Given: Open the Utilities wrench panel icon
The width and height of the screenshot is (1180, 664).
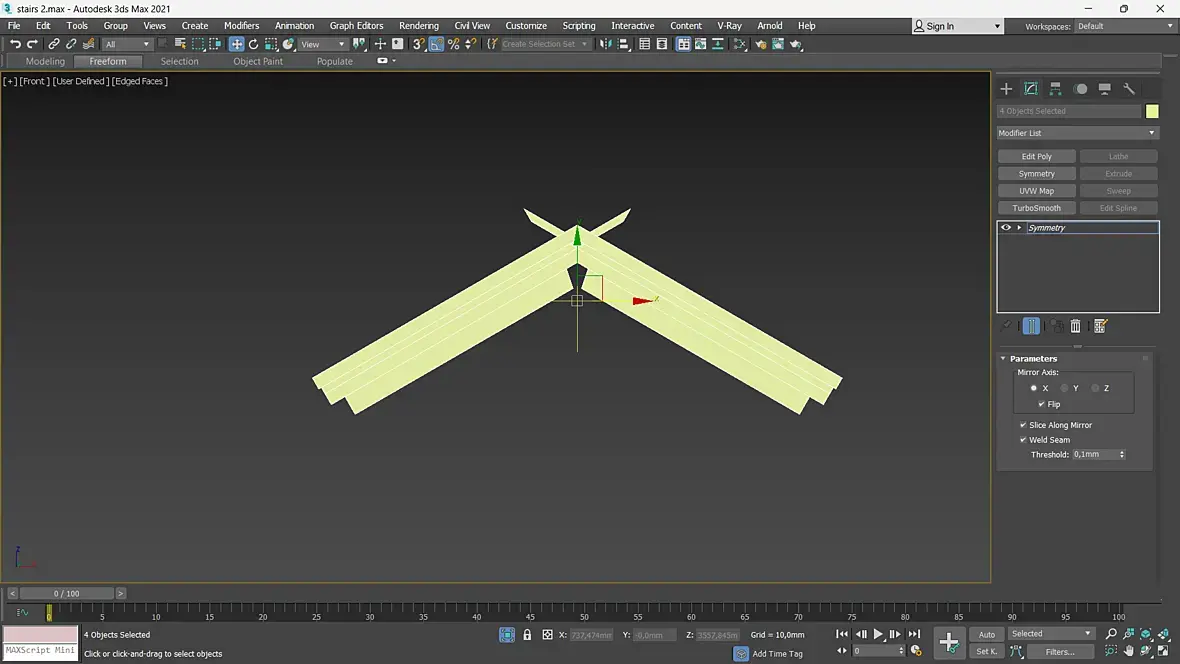Looking at the screenshot, I should 1129,89.
